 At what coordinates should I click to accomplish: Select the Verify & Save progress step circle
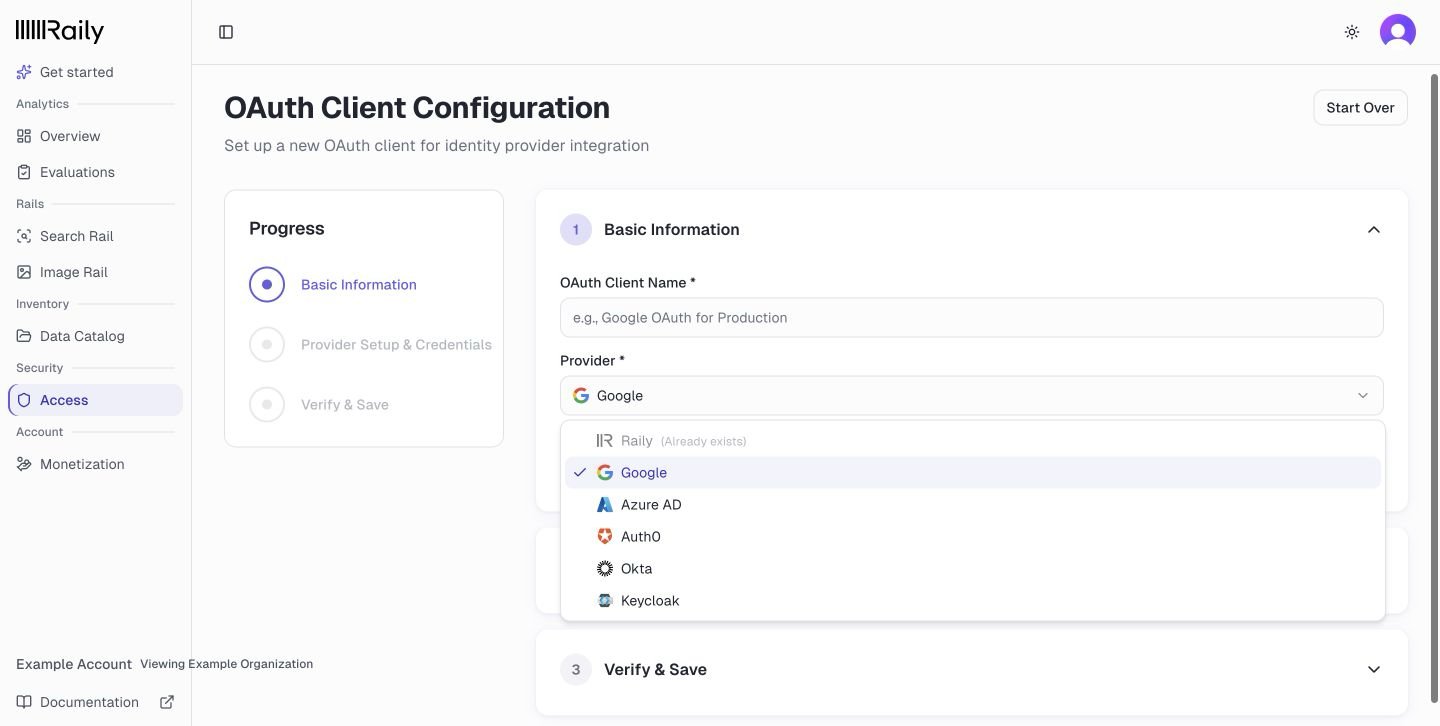[267, 405]
